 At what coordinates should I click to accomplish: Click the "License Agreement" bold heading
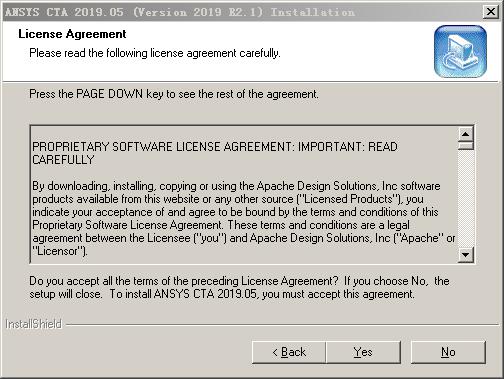click(x=72, y=34)
